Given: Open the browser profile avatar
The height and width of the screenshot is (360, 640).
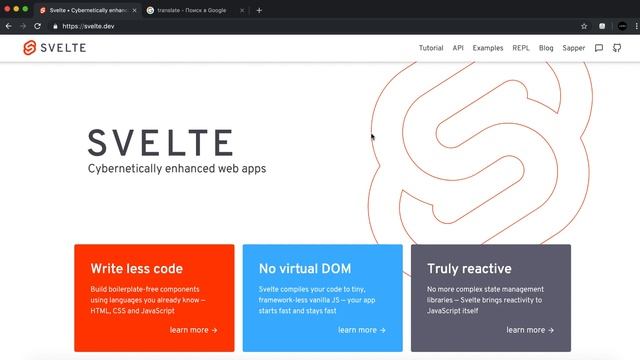Looking at the screenshot, I should (x=622, y=26).
